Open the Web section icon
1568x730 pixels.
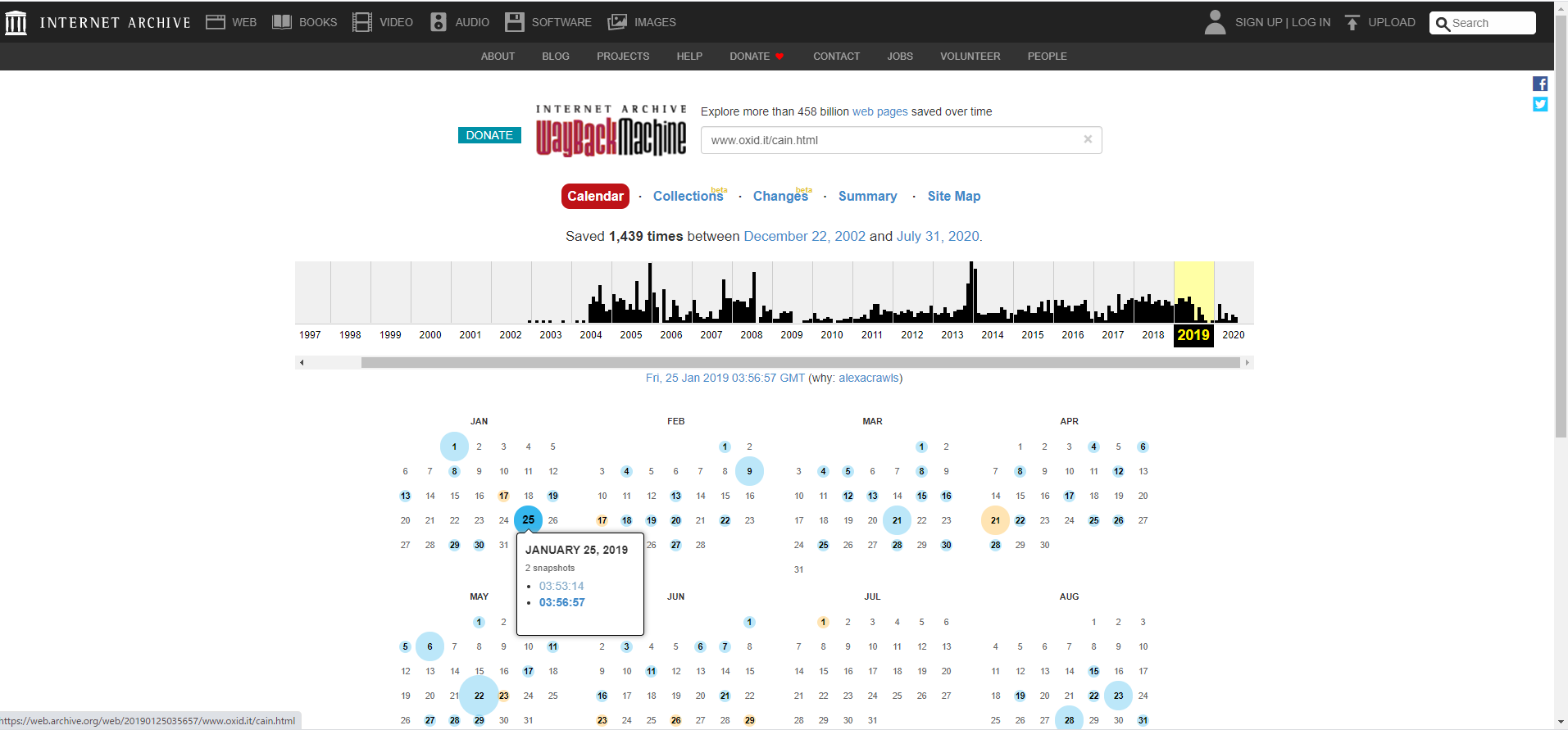[x=216, y=22]
